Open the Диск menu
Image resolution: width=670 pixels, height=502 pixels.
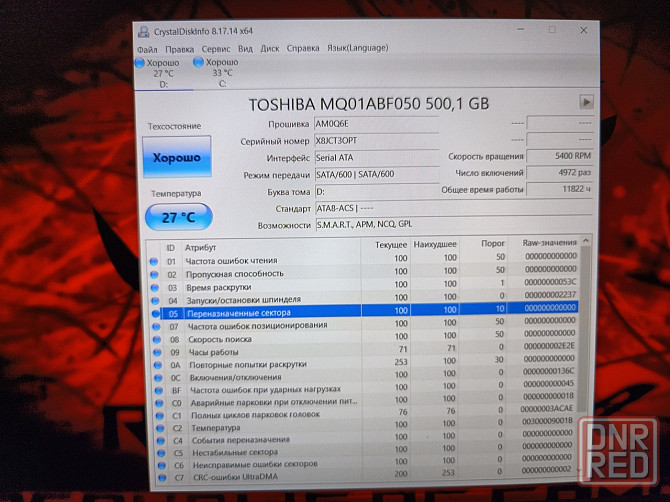point(270,48)
